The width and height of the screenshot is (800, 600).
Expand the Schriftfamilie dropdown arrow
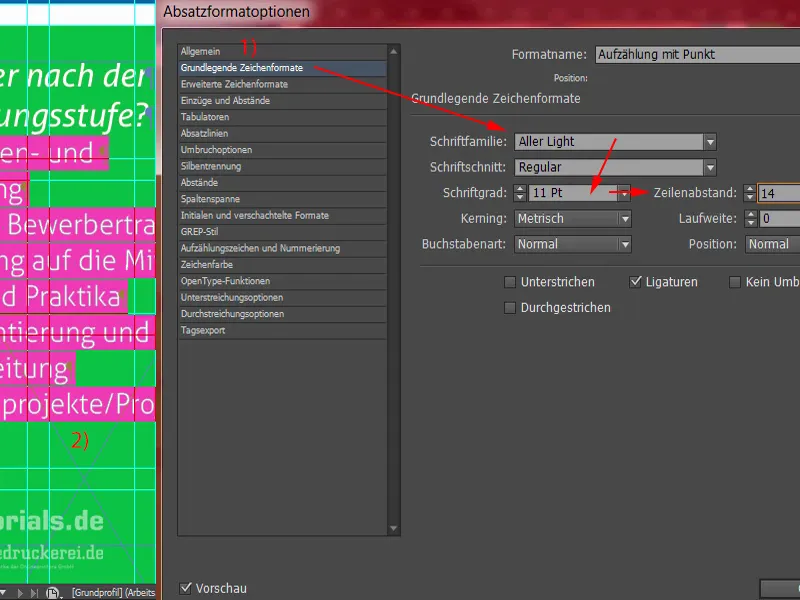coord(710,142)
